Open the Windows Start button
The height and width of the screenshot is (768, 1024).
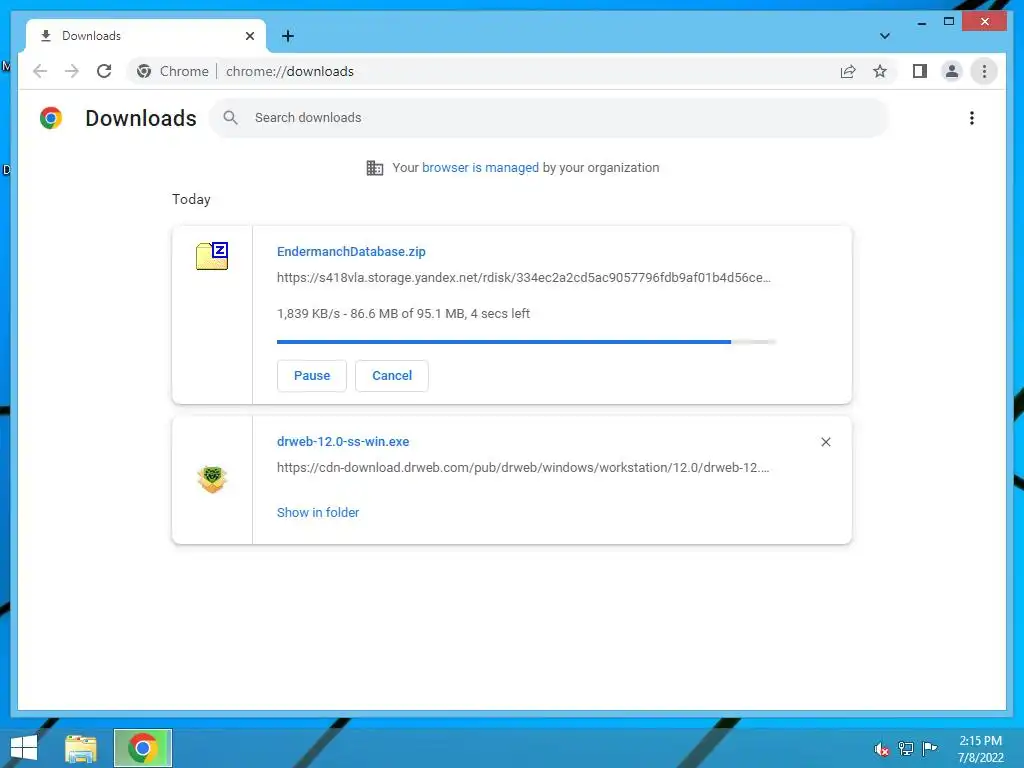[24, 748]
